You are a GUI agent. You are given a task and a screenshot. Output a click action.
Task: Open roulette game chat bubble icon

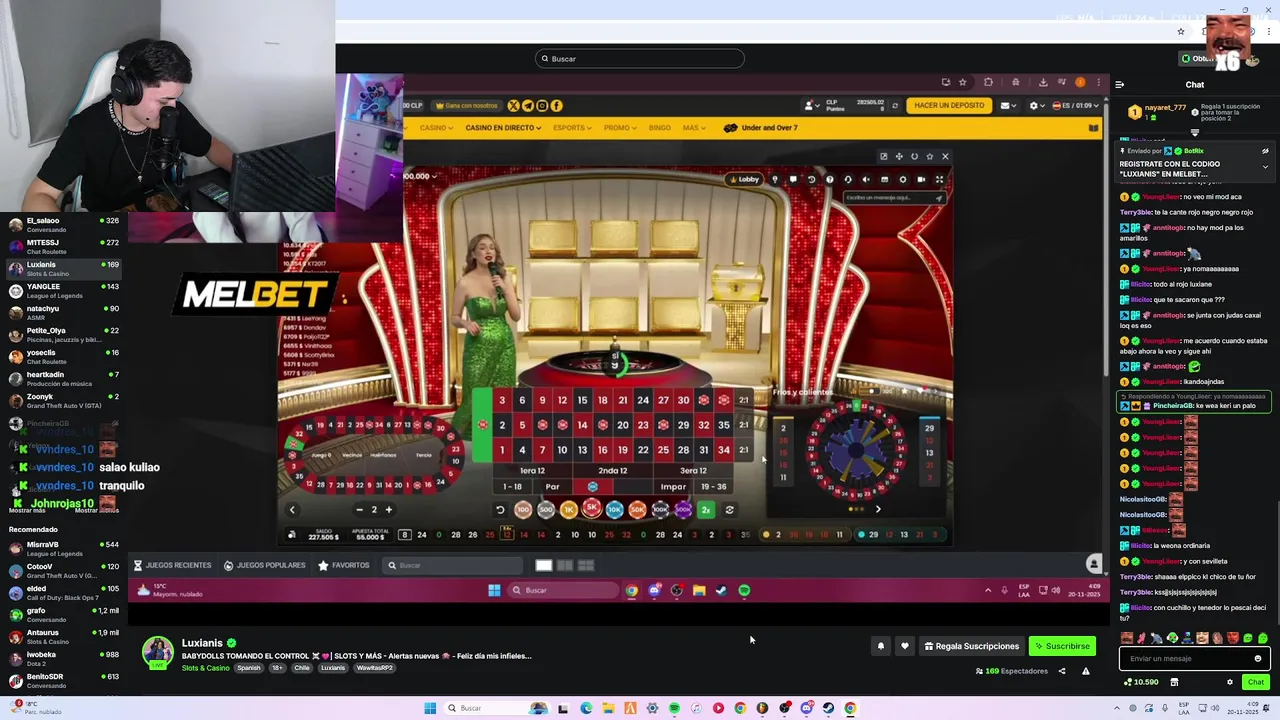click(x=793, y=179)
